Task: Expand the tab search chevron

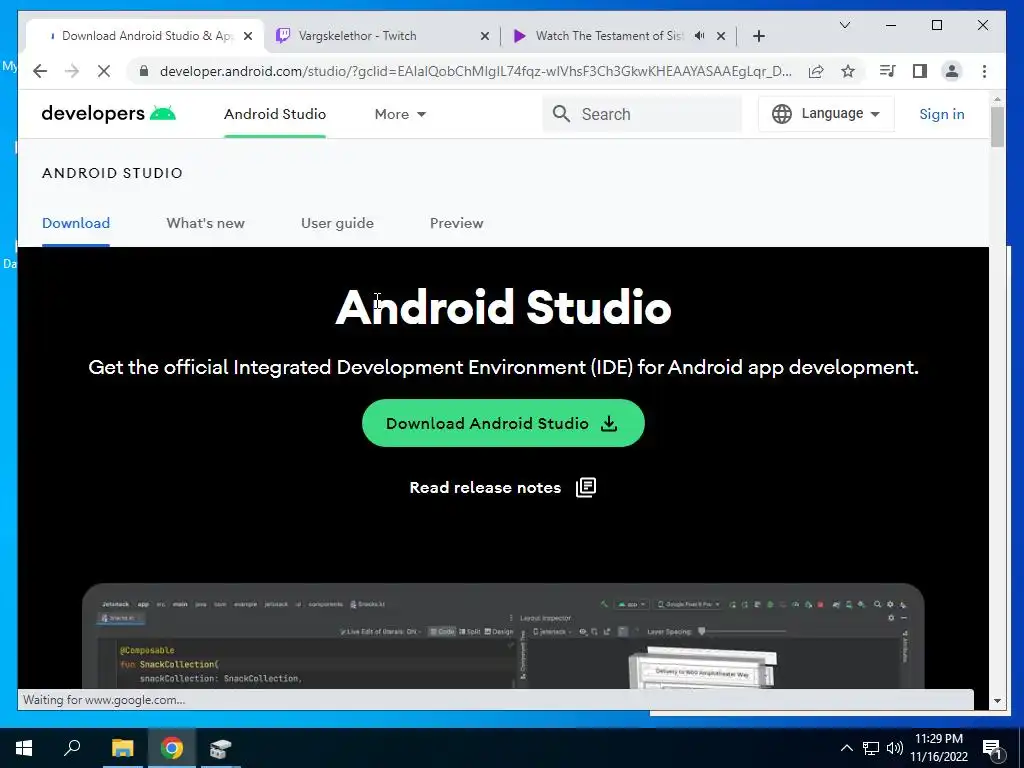Action: (x=844, y=25)
